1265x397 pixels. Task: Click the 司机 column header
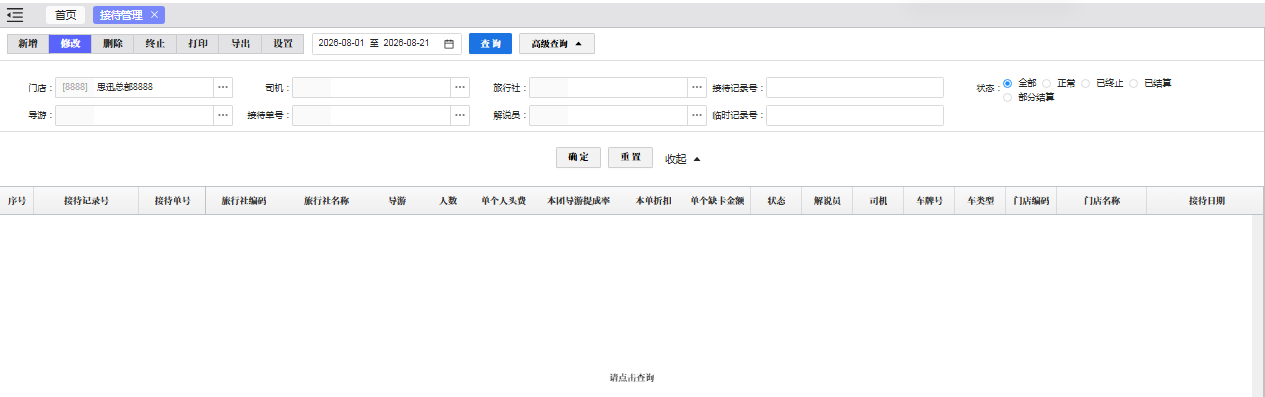click(x=878, y=201)
